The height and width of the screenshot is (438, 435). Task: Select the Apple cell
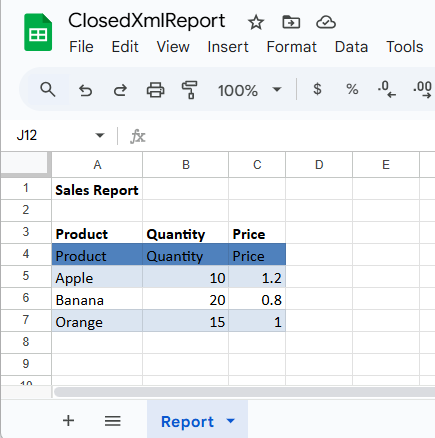pyautogui.click(x=97, y=277)
